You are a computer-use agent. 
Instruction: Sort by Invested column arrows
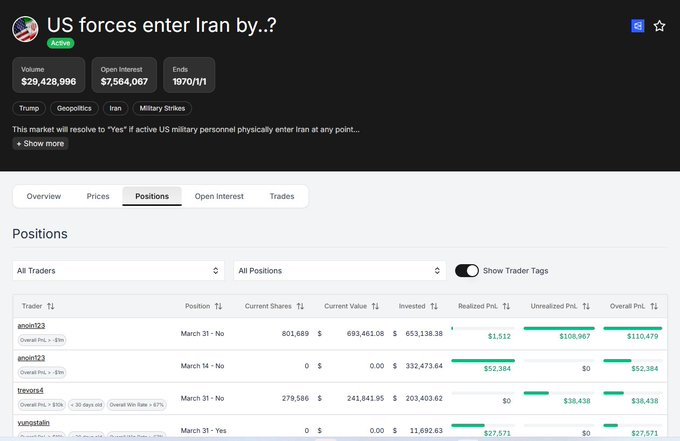point(434,306)
